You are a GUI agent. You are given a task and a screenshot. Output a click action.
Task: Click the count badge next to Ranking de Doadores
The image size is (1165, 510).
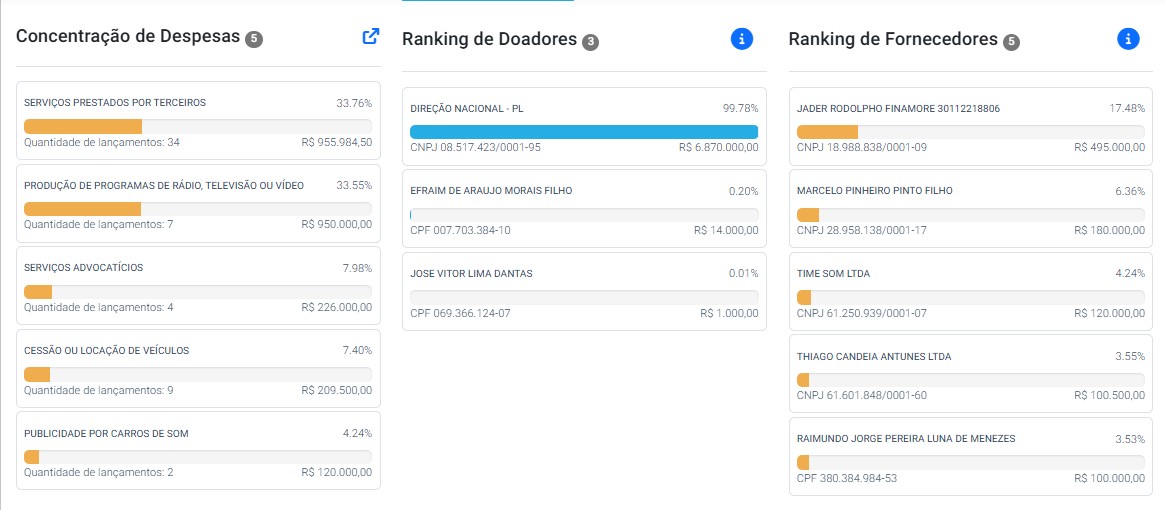[590, 42]
